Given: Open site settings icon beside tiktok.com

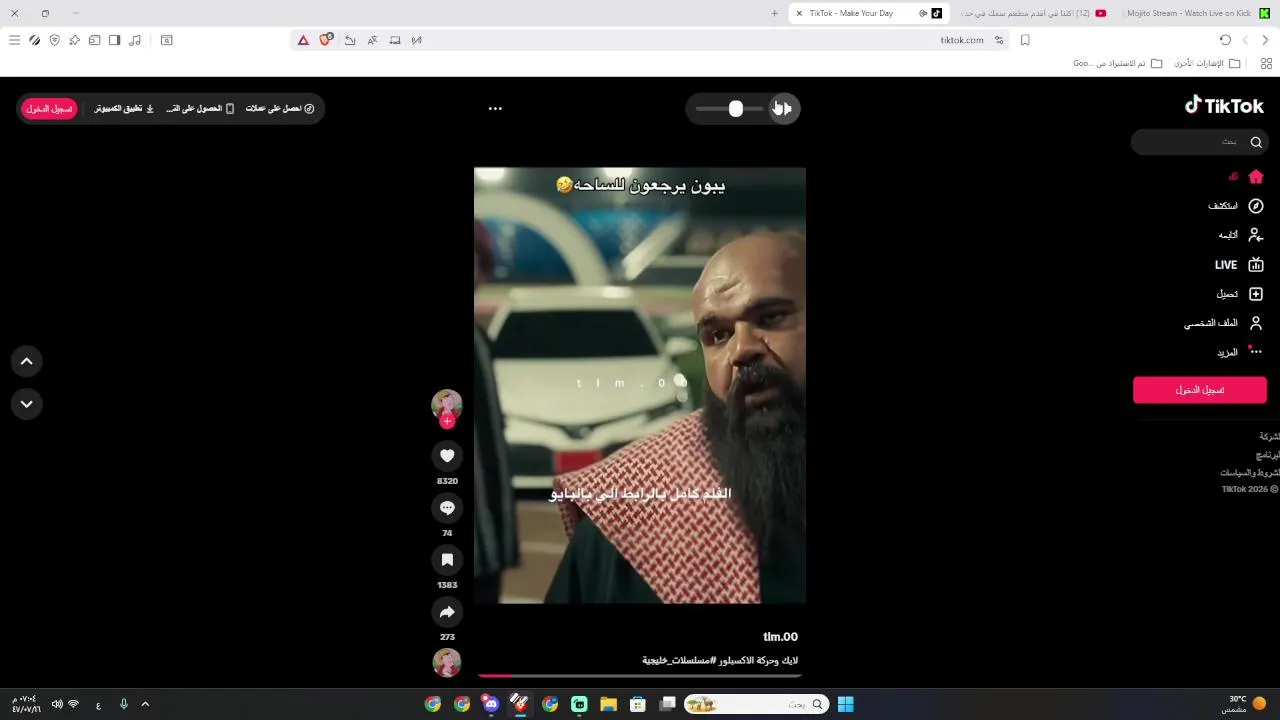Looking at the screenshot, I should tap(998, 40).
